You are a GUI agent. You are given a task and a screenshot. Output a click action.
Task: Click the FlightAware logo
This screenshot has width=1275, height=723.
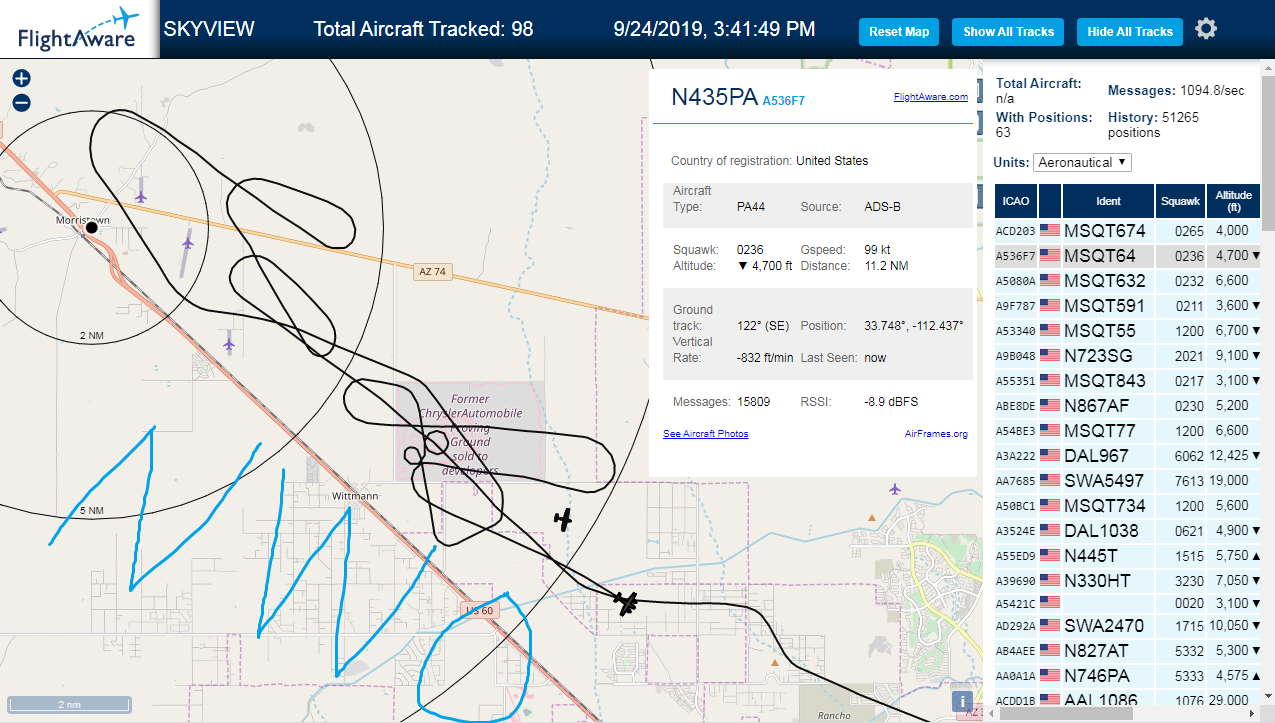coord(78,29)
